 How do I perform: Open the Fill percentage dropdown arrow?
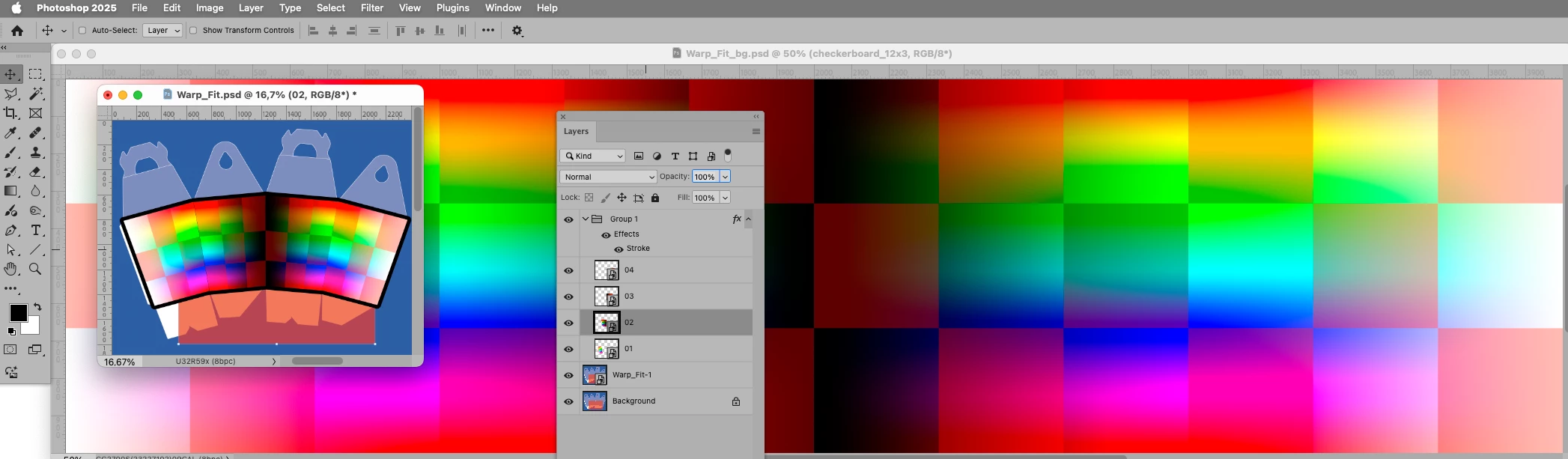point(725,198)
